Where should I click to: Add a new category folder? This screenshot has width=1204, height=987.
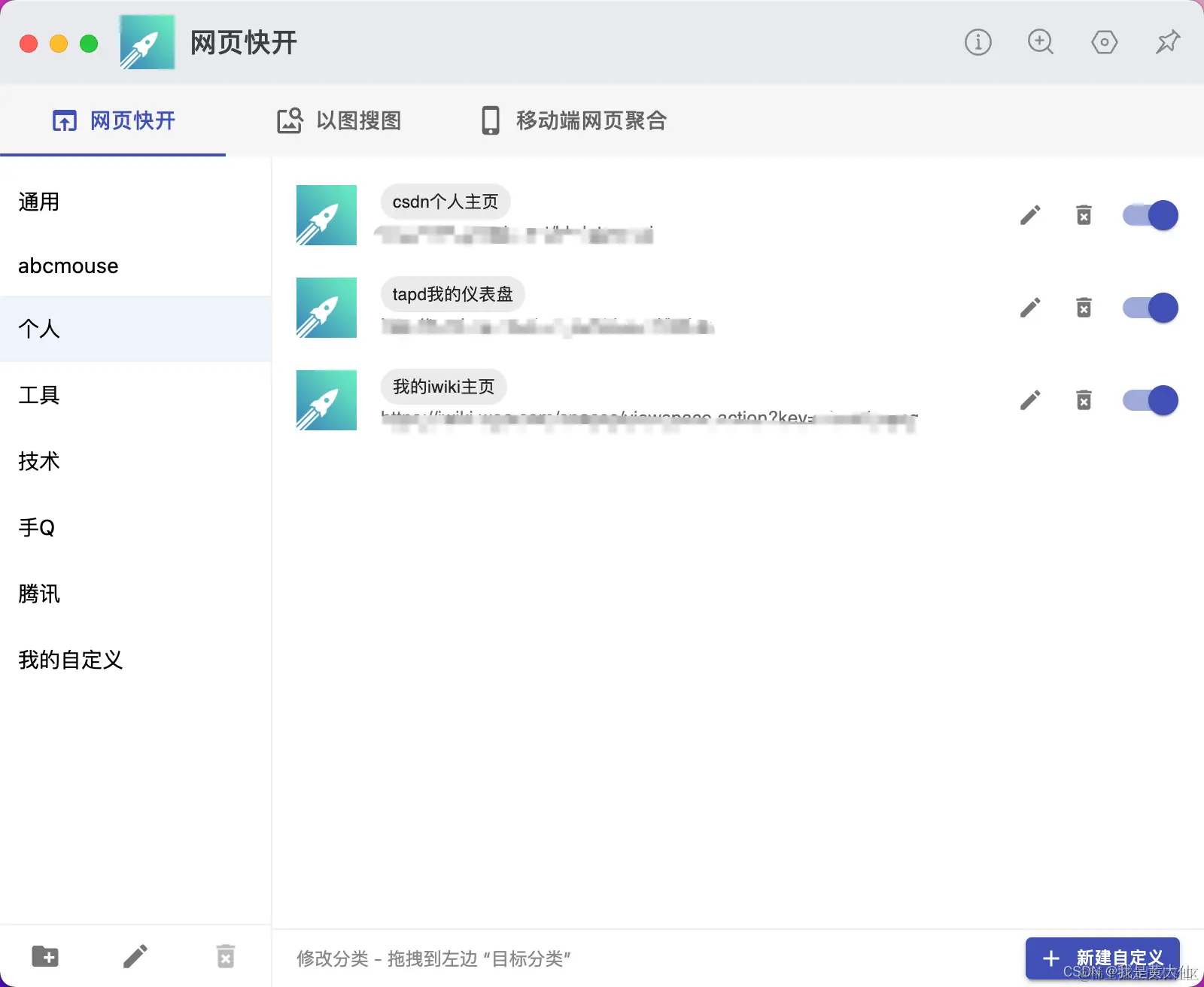click(x=45, y=956)
